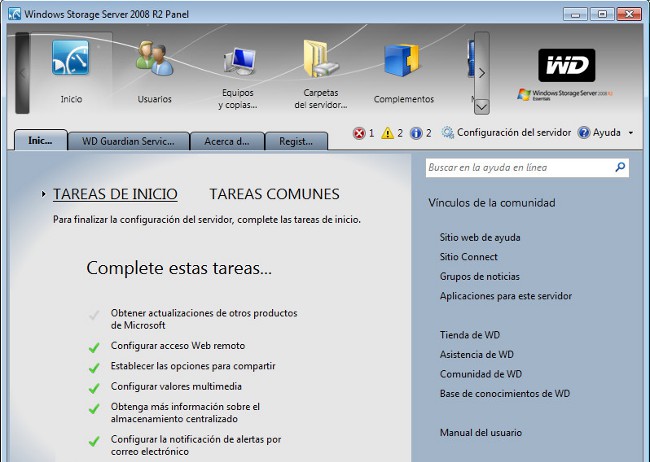Click the red critical alerts icon
Viewport: 650px width, 462px height.
[359, 133]
